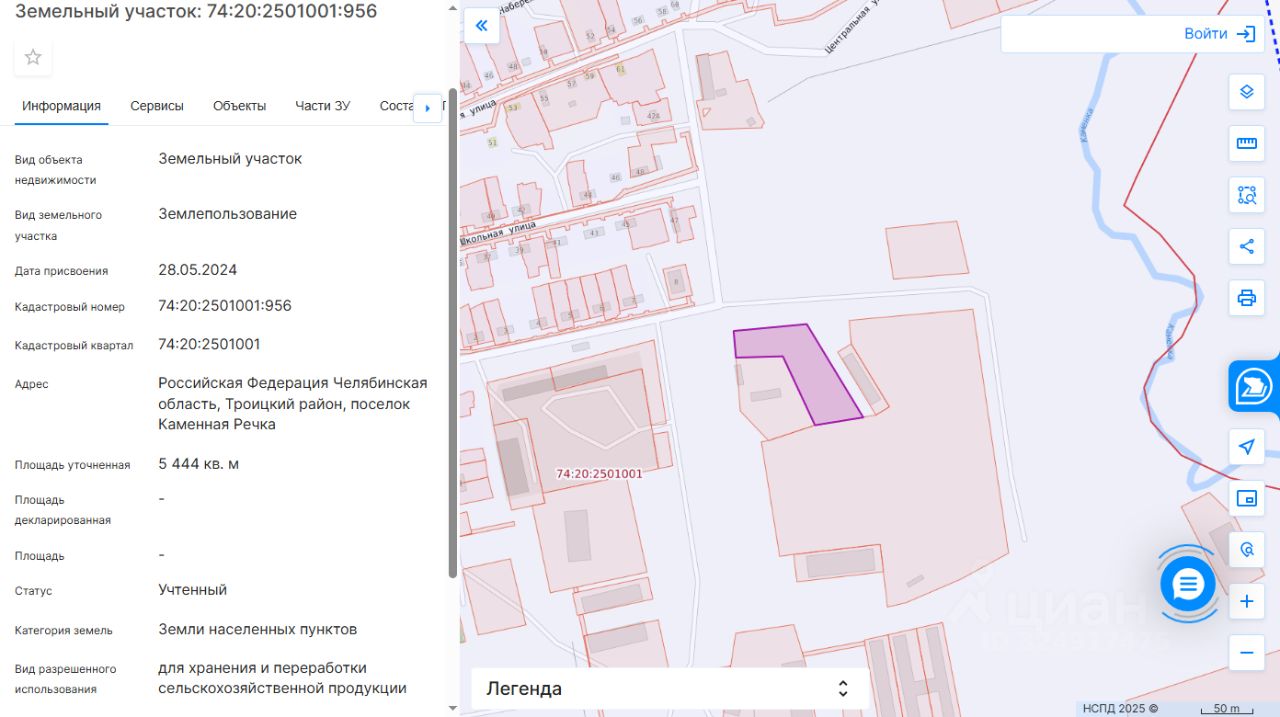Click cadastral quarter value 74:20:2501001
1280x717 pixels.
(209, 344)
